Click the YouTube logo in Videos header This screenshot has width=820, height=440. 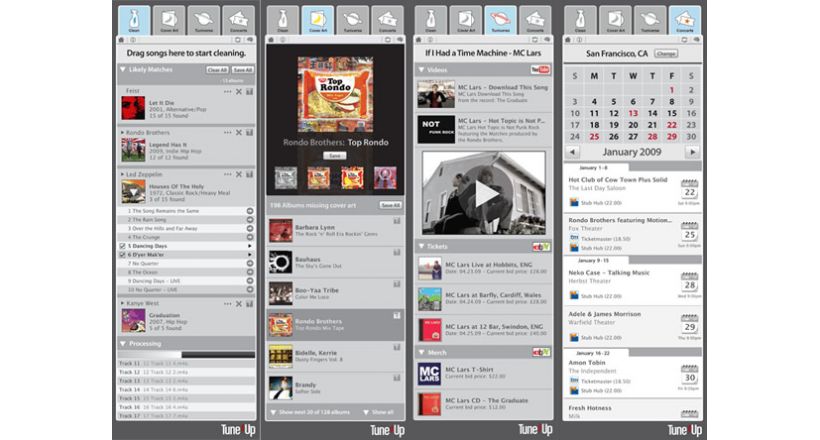point(540,70)
